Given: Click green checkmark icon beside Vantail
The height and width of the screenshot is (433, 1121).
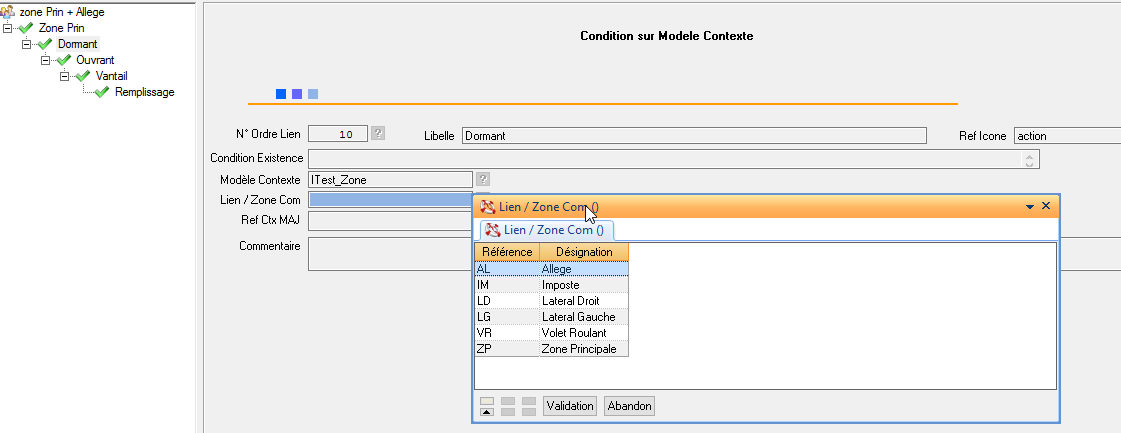Looking at the screenshot, I should pos(83,76).
